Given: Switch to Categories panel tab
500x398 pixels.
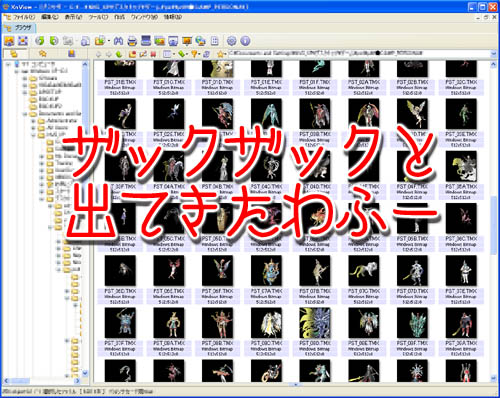Looking at the screenshot, I should (x=71, y=54).
